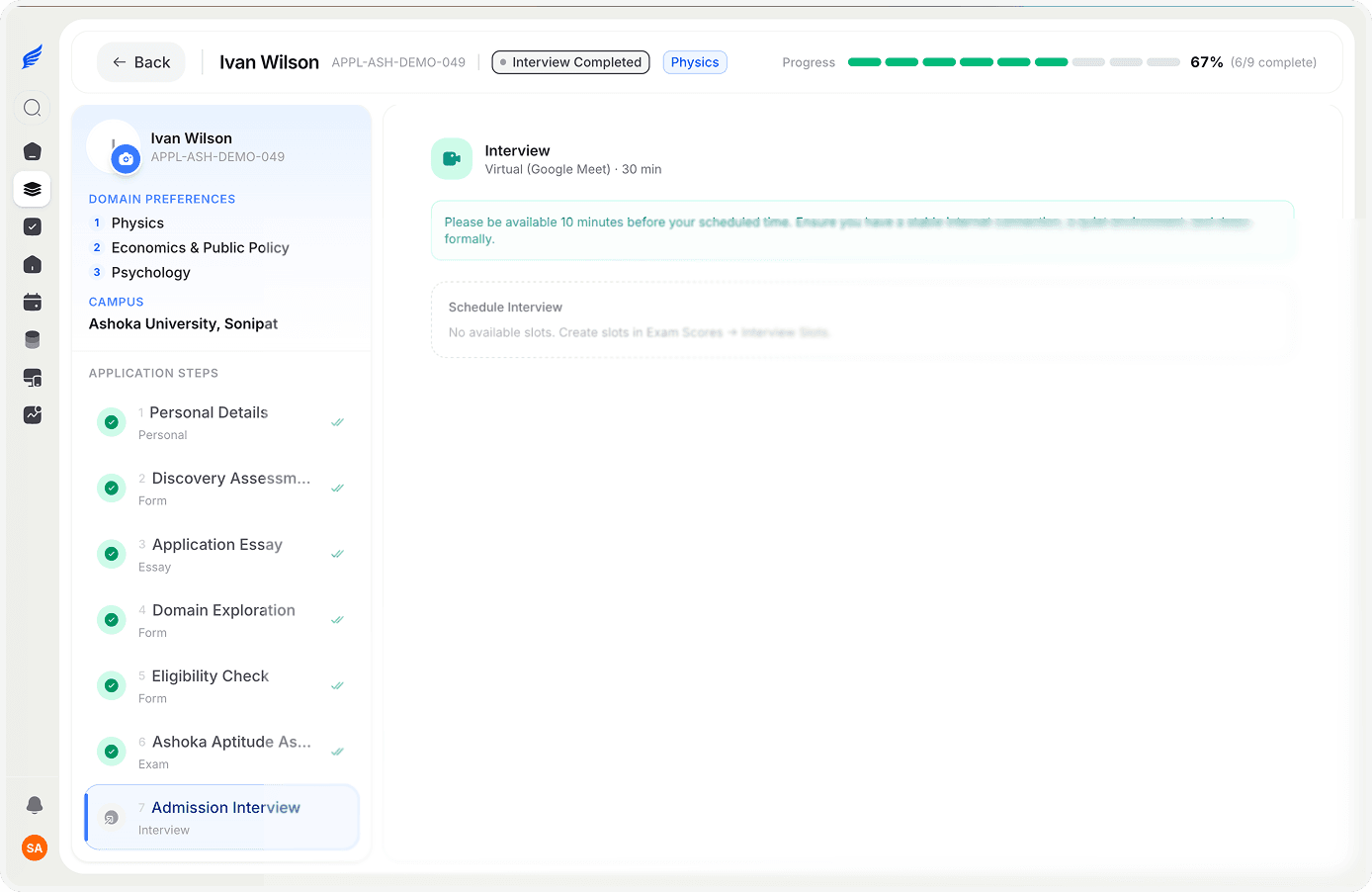Click green check circle for Ashoka Aptitude
Viewport: 1372px width, 892px height.
click(x=112, y=752)
